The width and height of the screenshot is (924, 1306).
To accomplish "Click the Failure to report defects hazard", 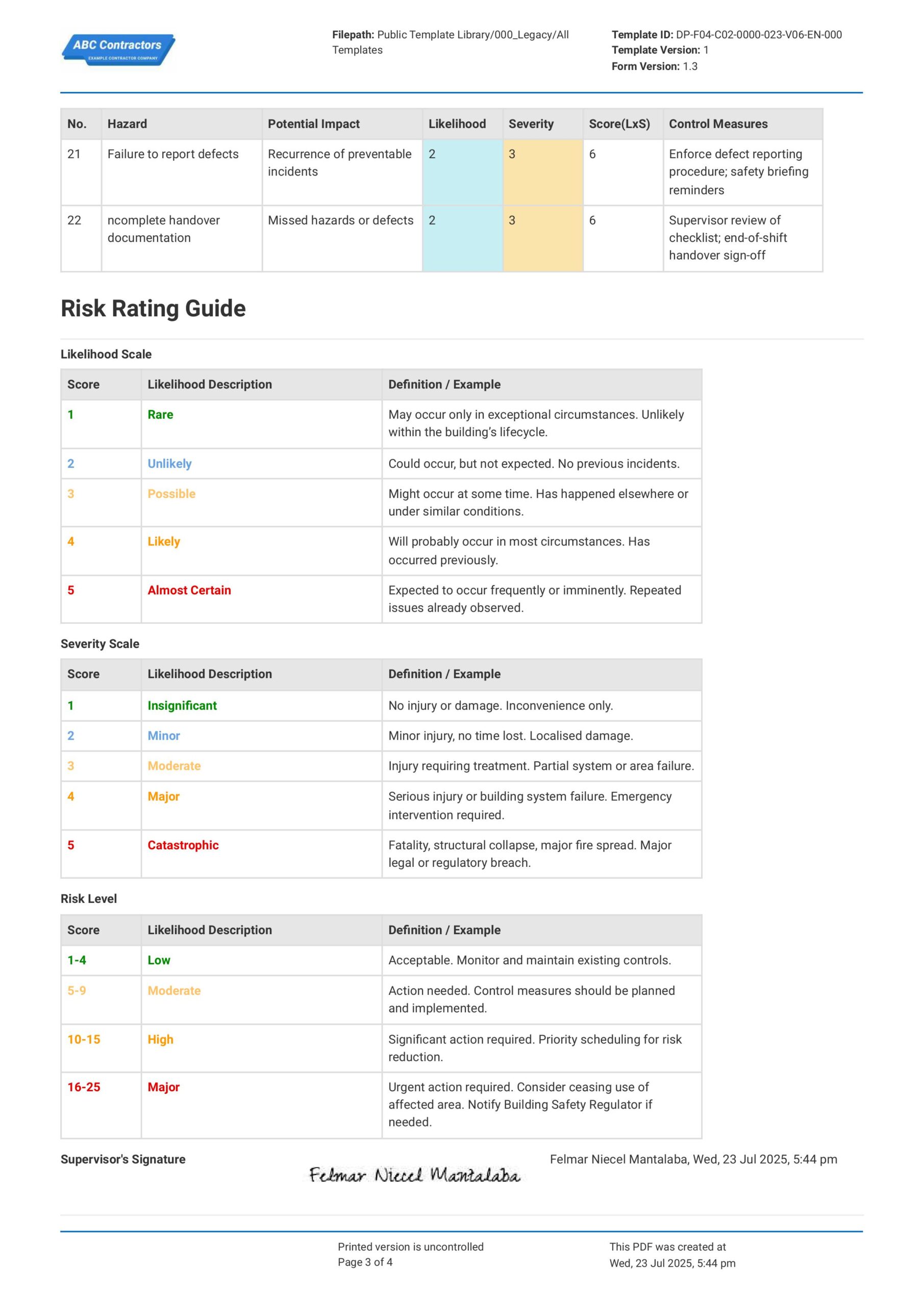I will pos(173,154).
